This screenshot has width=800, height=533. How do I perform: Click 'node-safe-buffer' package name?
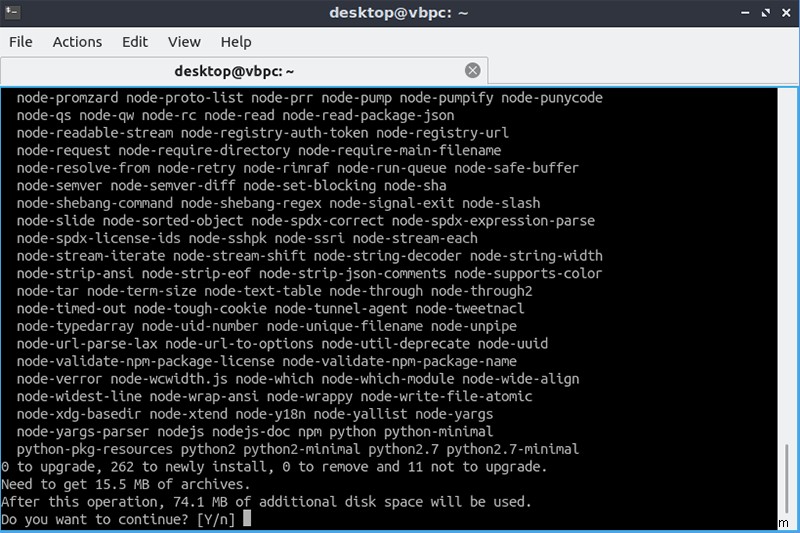[516, 168]
